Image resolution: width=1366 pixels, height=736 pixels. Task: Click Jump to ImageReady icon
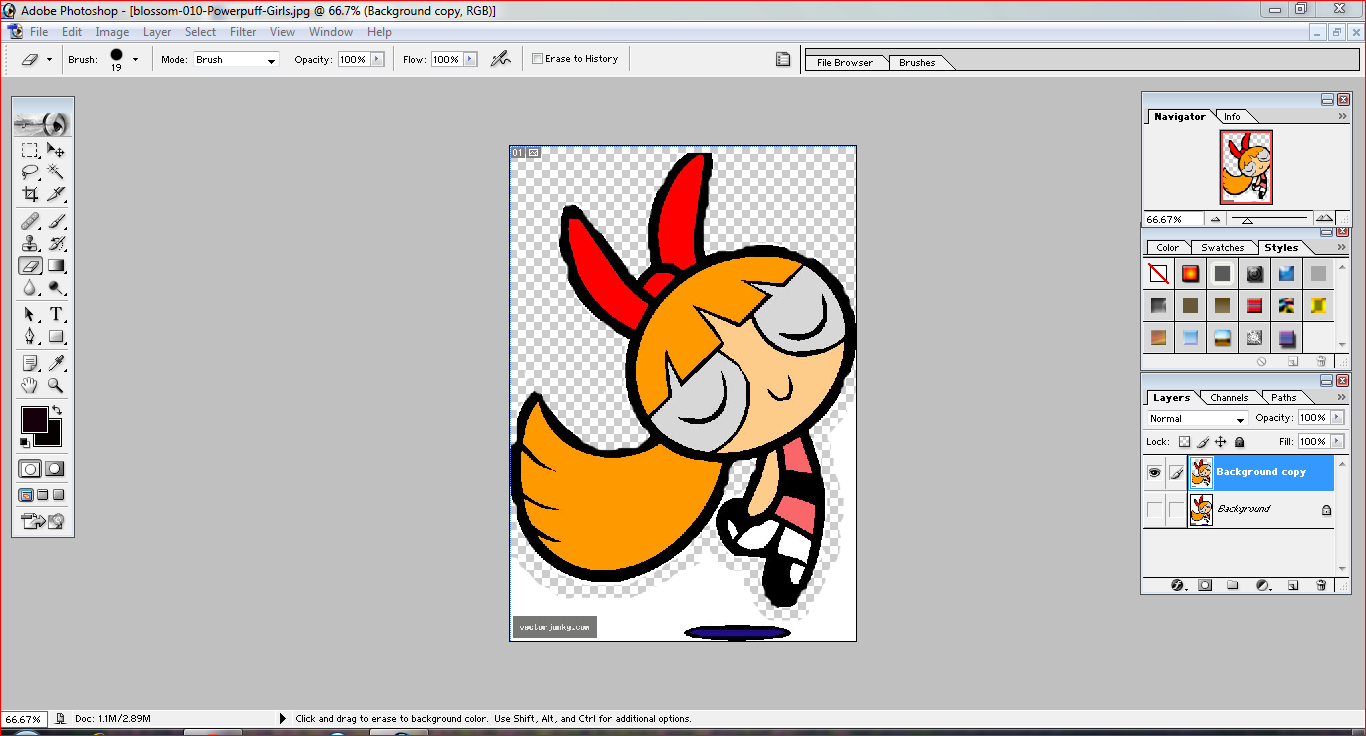click(42, 520)
